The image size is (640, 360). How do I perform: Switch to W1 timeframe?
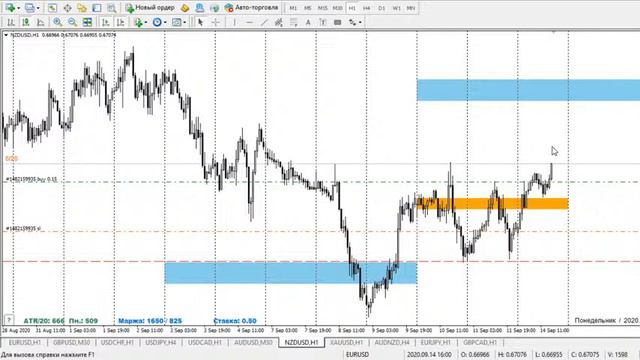[x=396, y=8]
